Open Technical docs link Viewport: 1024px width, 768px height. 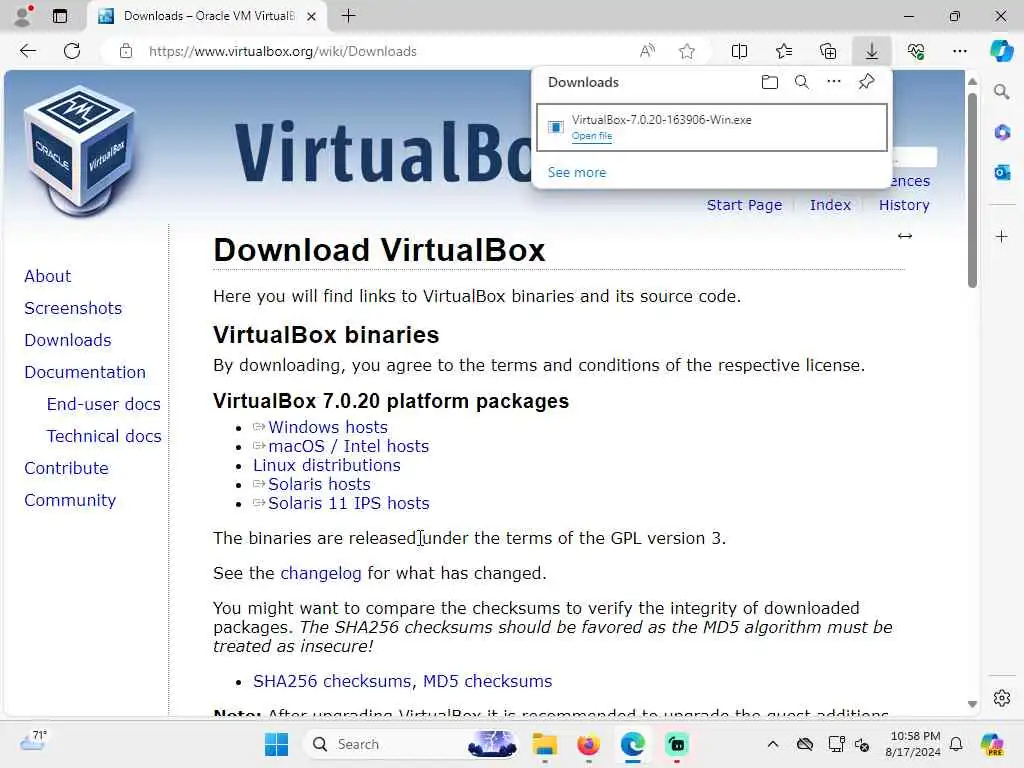[x=104, y=436]
